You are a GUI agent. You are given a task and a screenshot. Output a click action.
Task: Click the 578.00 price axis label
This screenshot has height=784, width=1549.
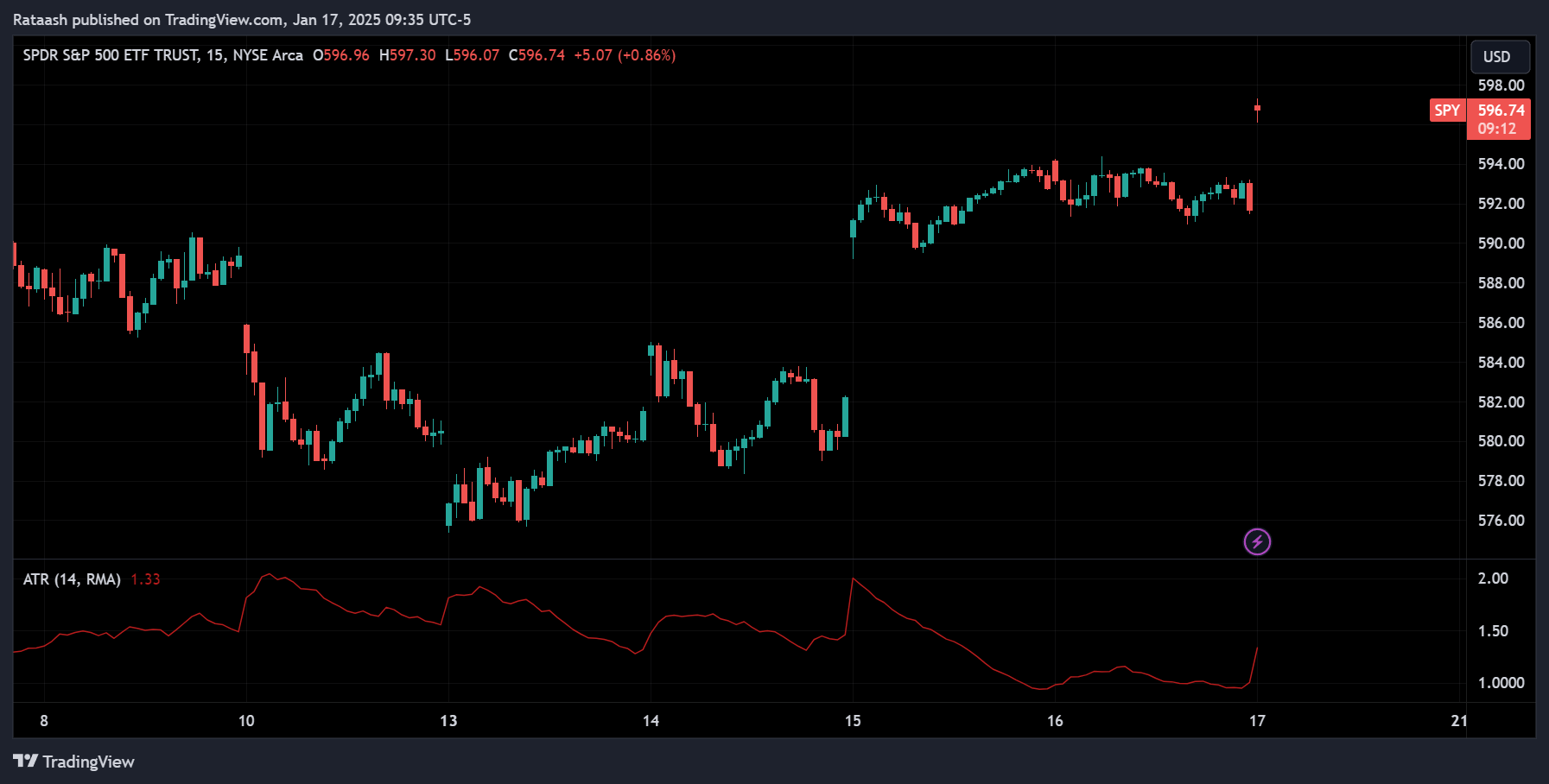(1501, 481)
